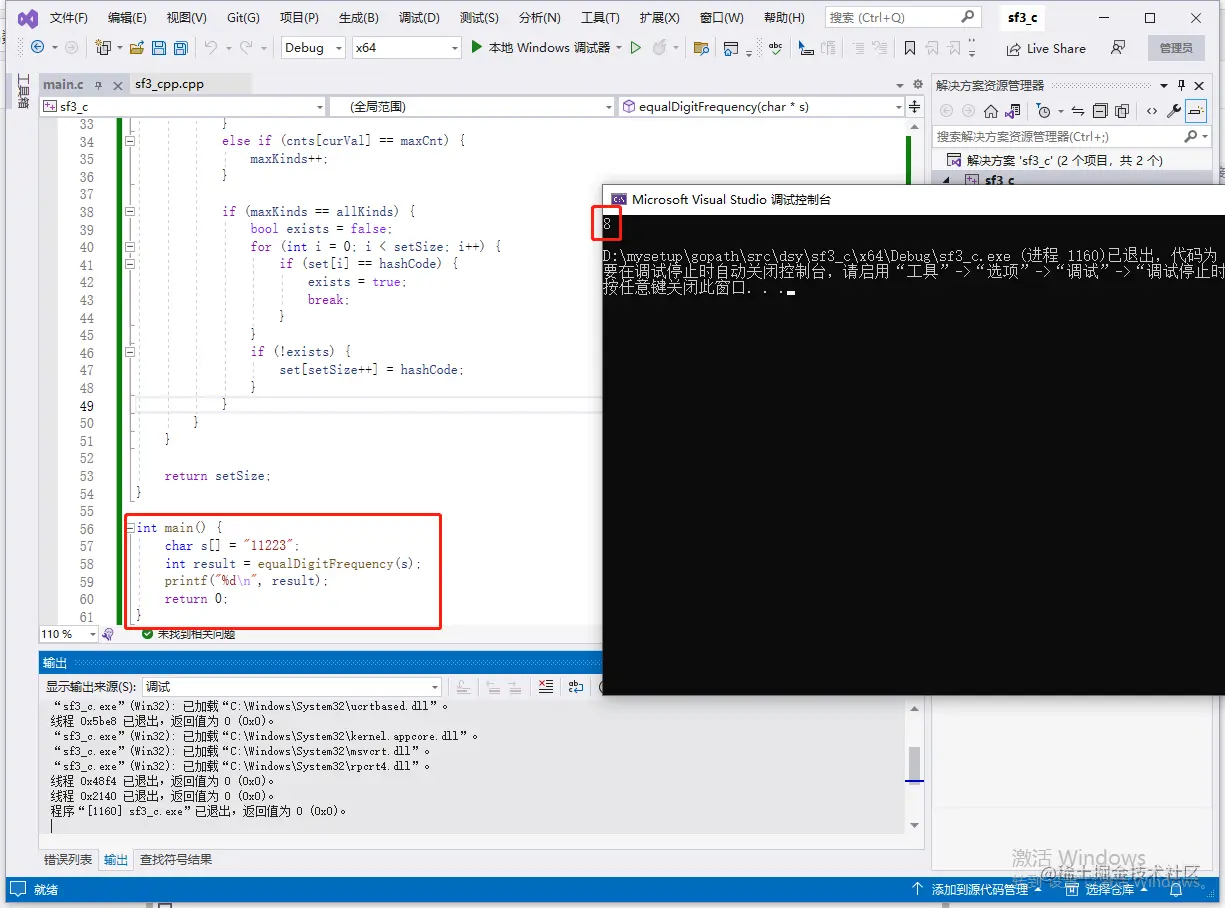Click the undo arrow icon
The width and height of the screenshot is (1225, 908).
click(x=210, y=47)
